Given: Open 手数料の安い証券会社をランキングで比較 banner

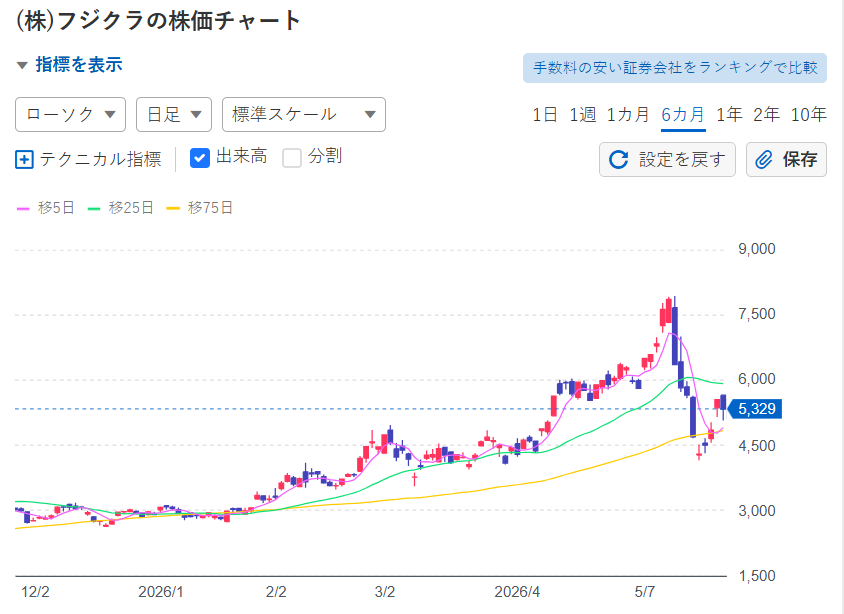Looking at the screenshot, I should pyautogui.click(x=674, y=68).
